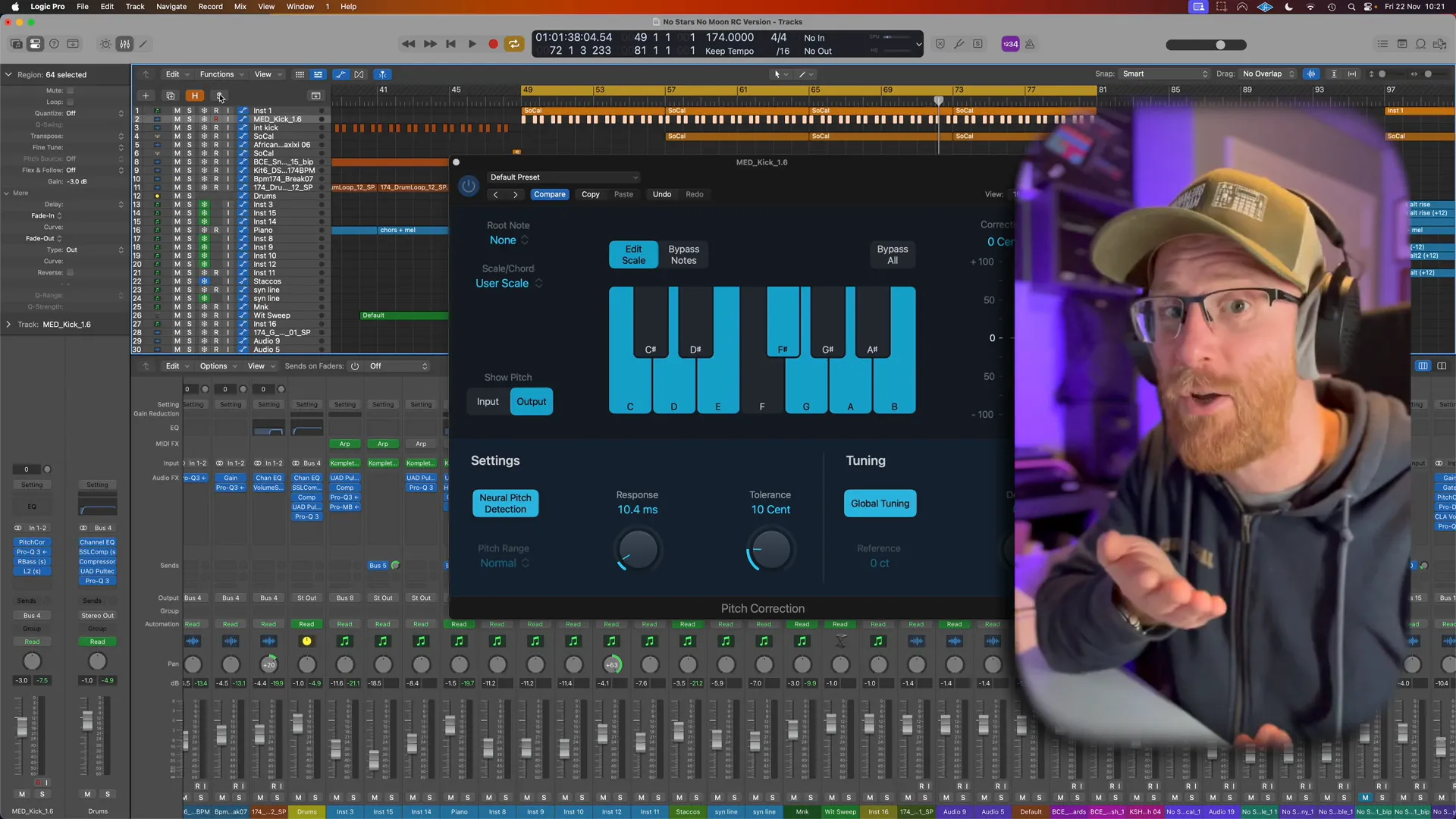Toggle plugin power bypass button
Screen dimensions: 1456x819
[x=469, y=186]
